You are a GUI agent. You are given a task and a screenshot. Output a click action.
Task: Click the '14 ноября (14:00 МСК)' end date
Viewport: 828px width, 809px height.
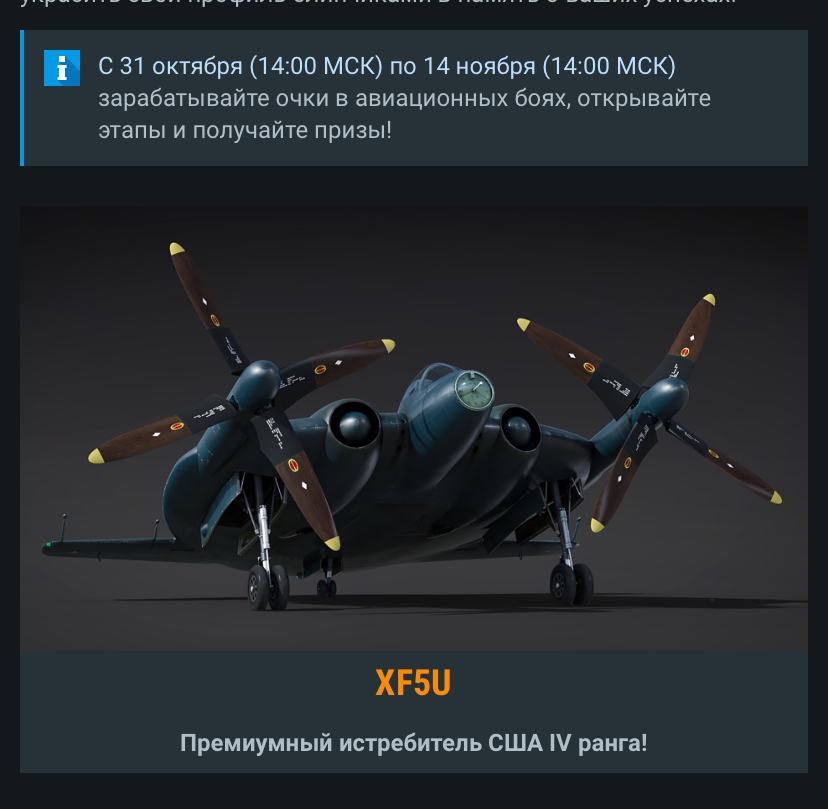point(549,66)
